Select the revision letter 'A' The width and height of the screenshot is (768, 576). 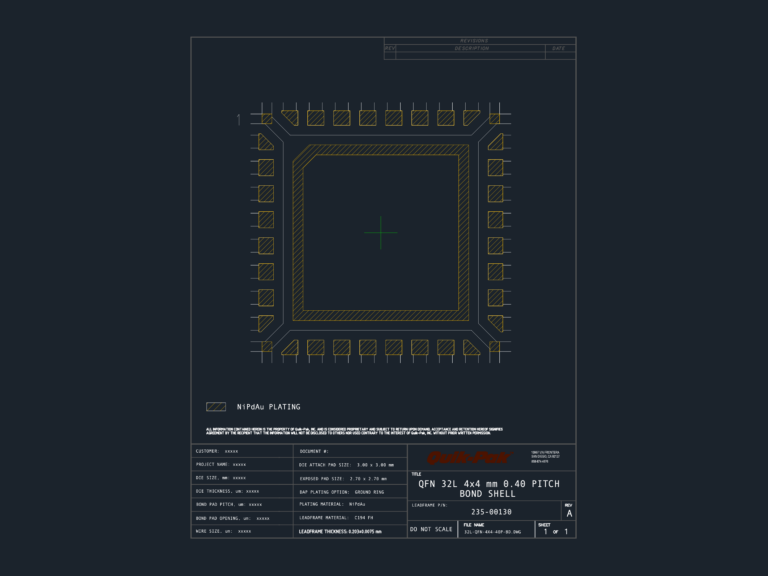tap(569, 514)
